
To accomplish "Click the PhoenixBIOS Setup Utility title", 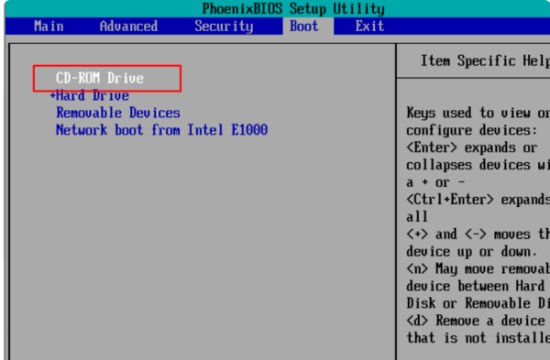I will pyautogui.click(x=293, y=9).
